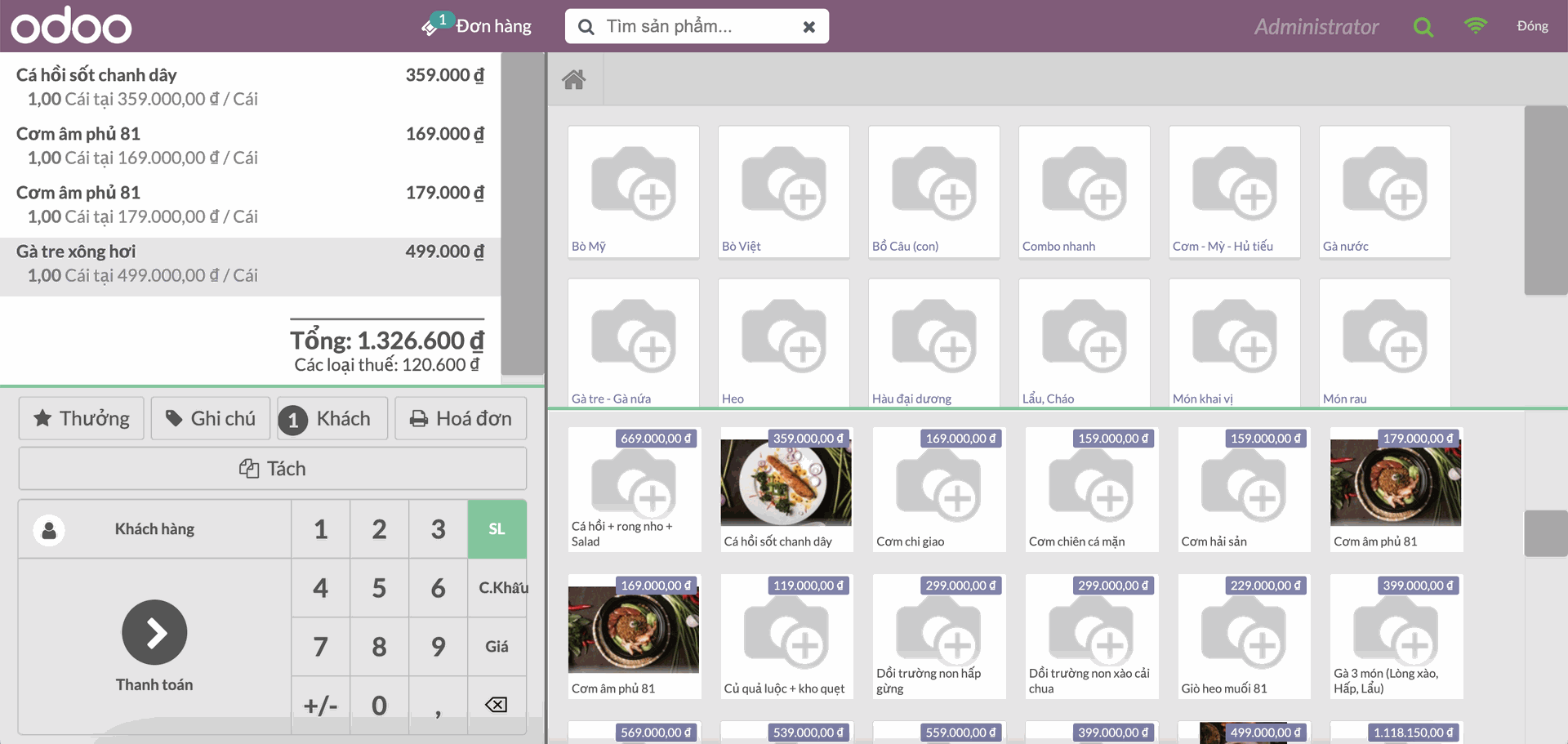Add a note with Ghi chú

point(211,418)
